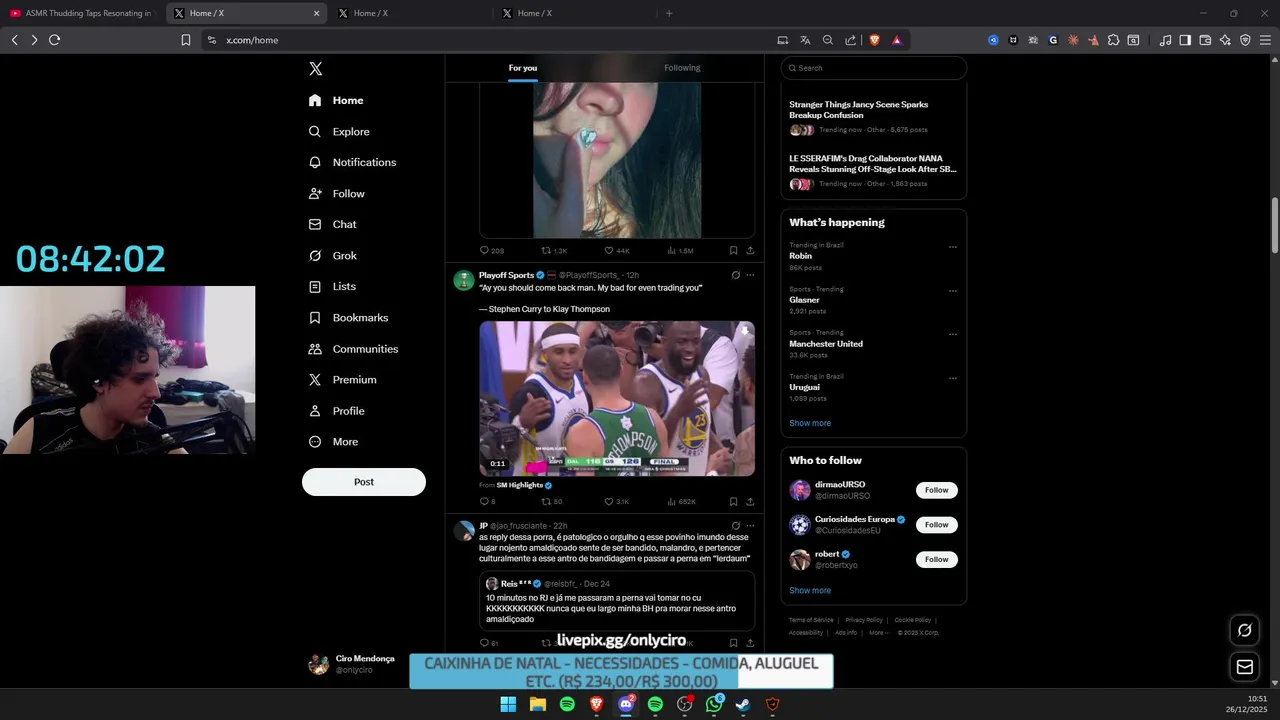Open options for Uruguai trend
Viewport: 1280px width, 720px height.
coord(953,379)
